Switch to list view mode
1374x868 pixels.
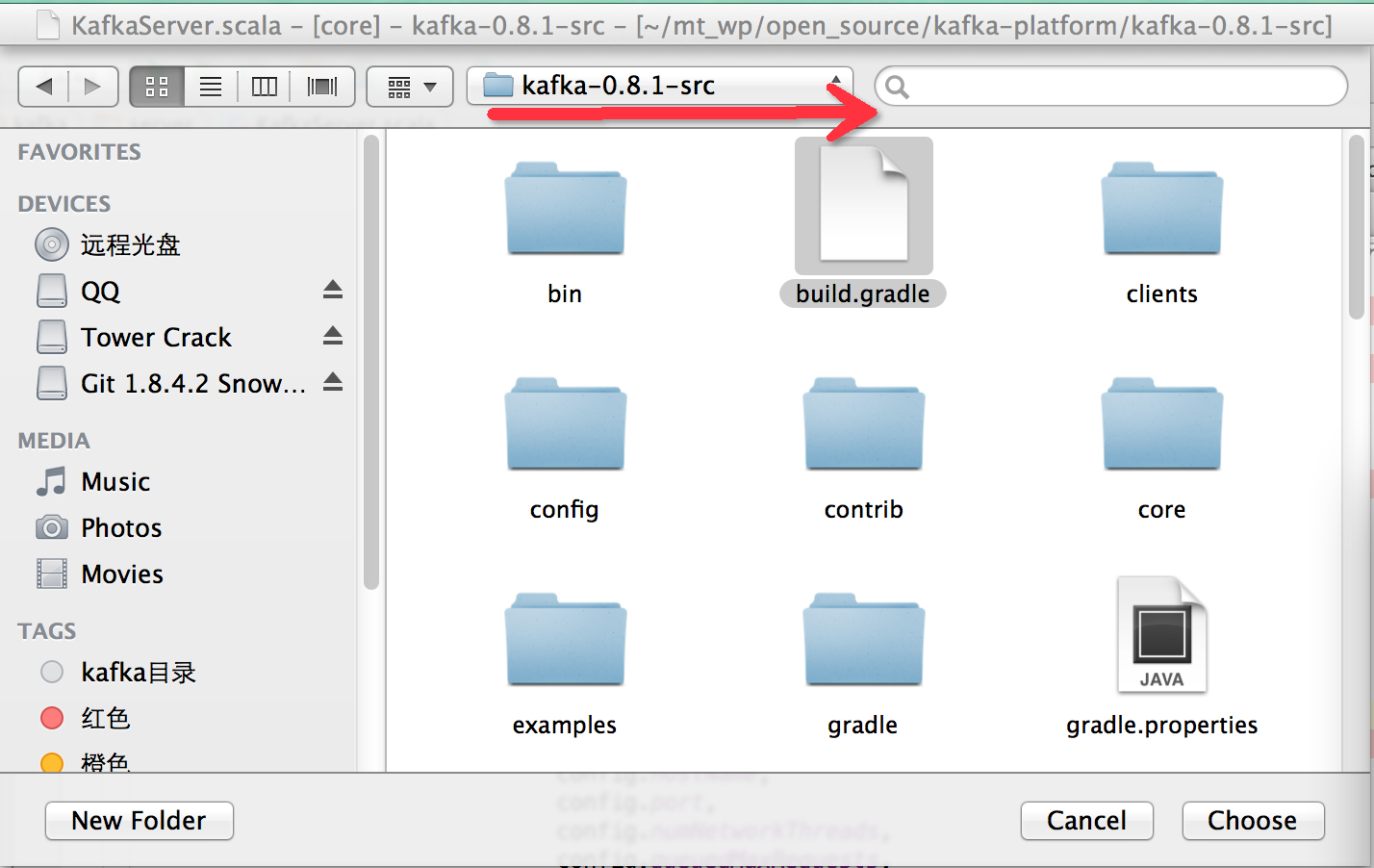[211, 87]
